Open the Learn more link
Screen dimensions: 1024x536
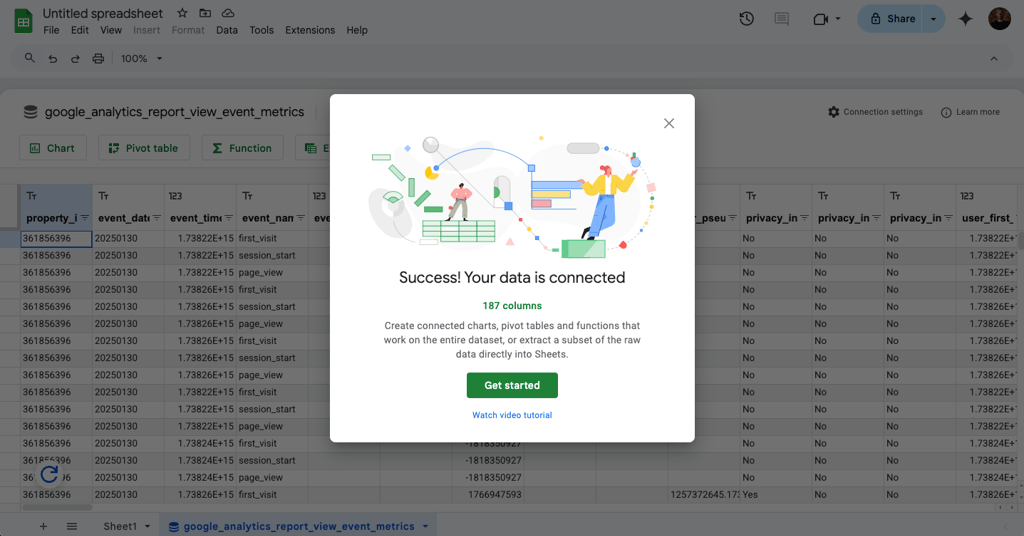click(970, 112)
